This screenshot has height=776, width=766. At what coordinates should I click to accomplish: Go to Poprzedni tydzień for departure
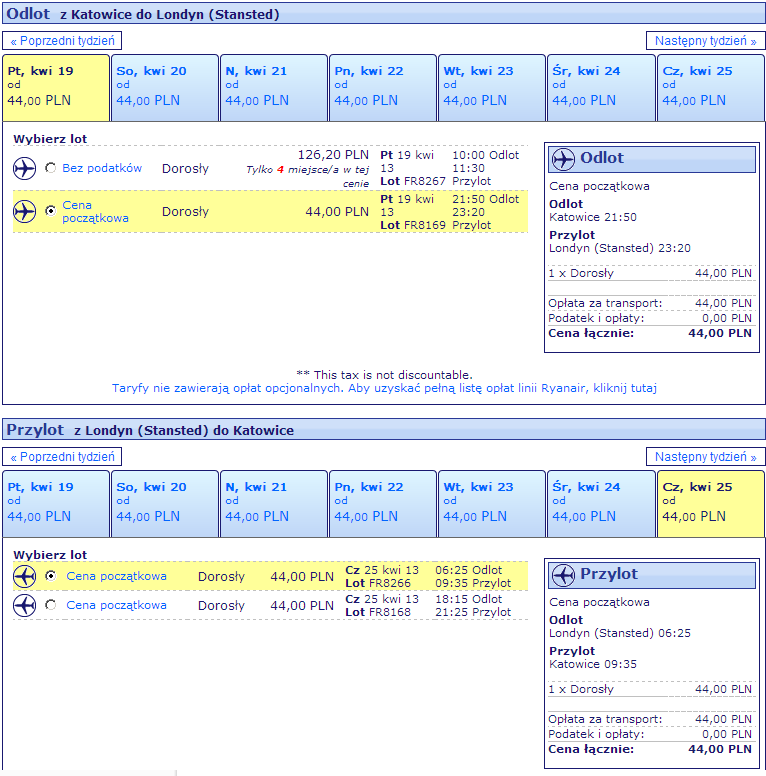click(62, 41)
